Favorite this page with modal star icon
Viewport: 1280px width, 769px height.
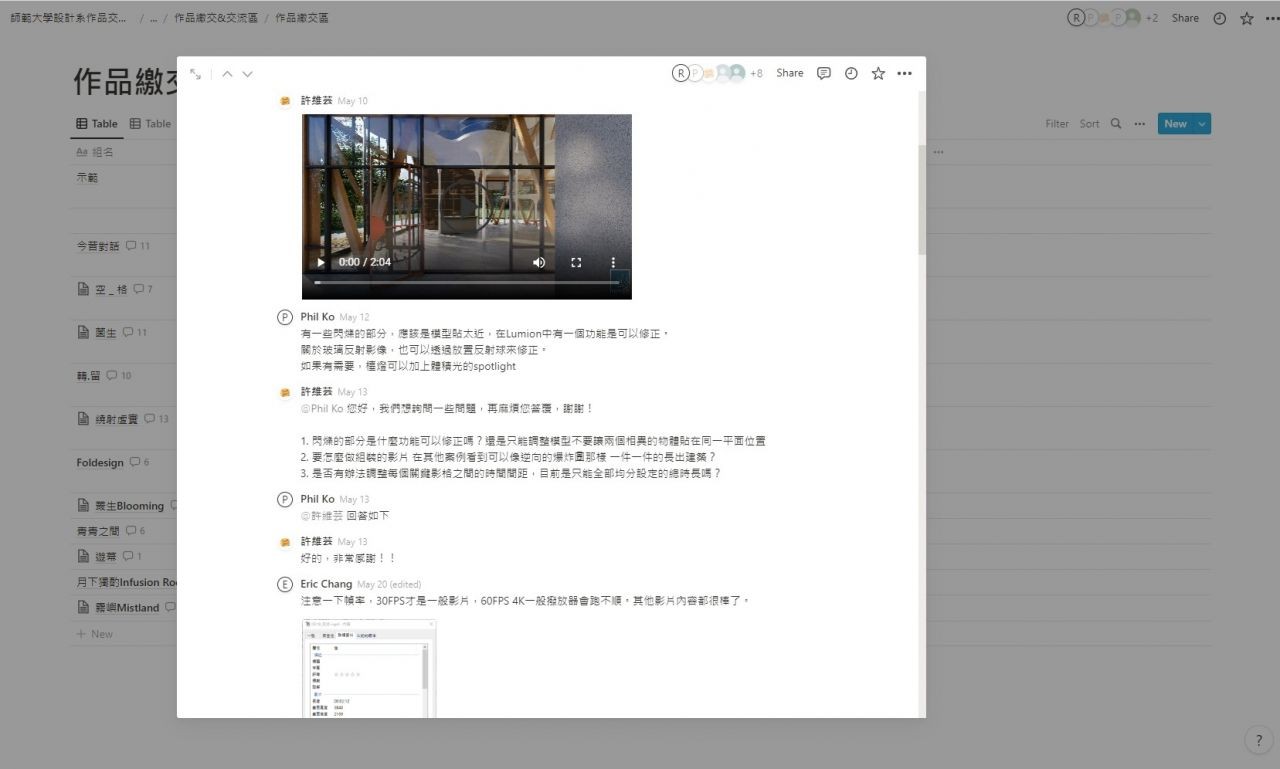878,73
